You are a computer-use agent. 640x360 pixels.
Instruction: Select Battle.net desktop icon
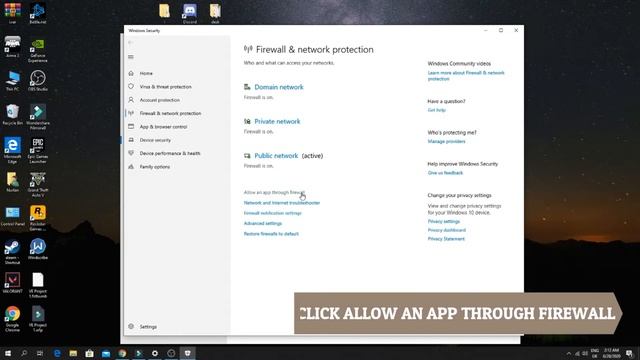[38, 13]
